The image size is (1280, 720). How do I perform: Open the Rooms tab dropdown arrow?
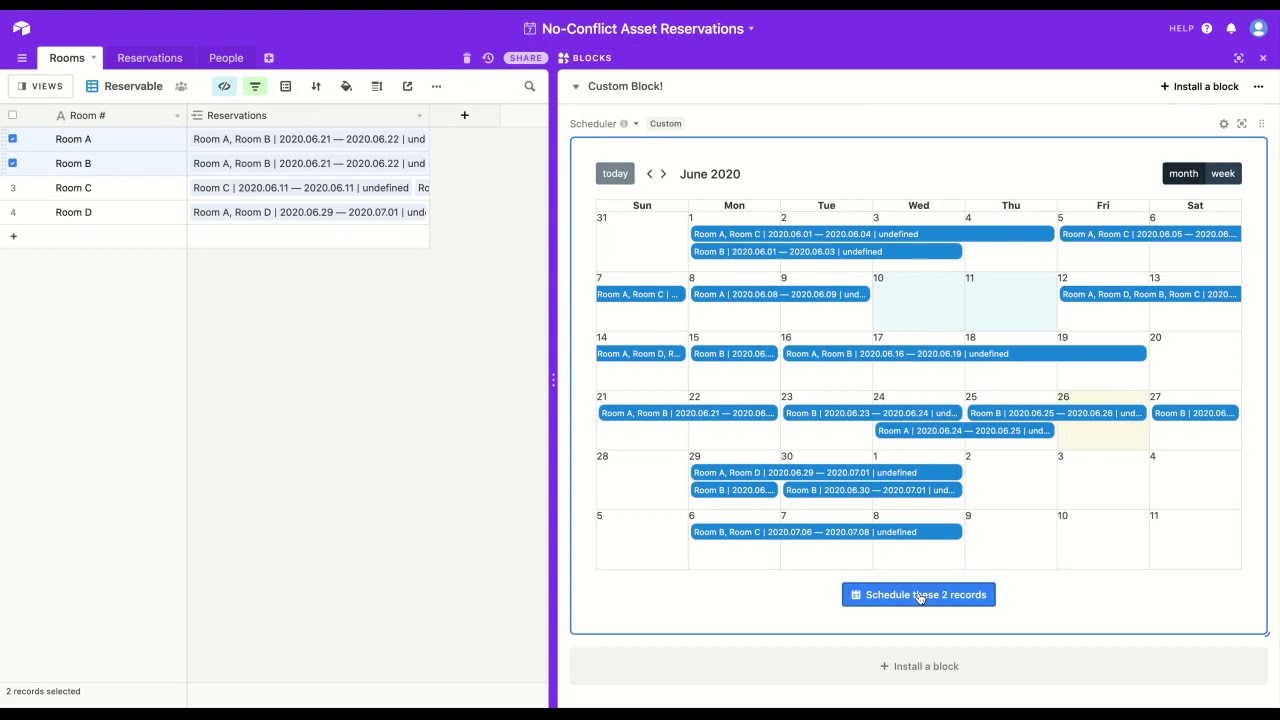tap(93, 58)
